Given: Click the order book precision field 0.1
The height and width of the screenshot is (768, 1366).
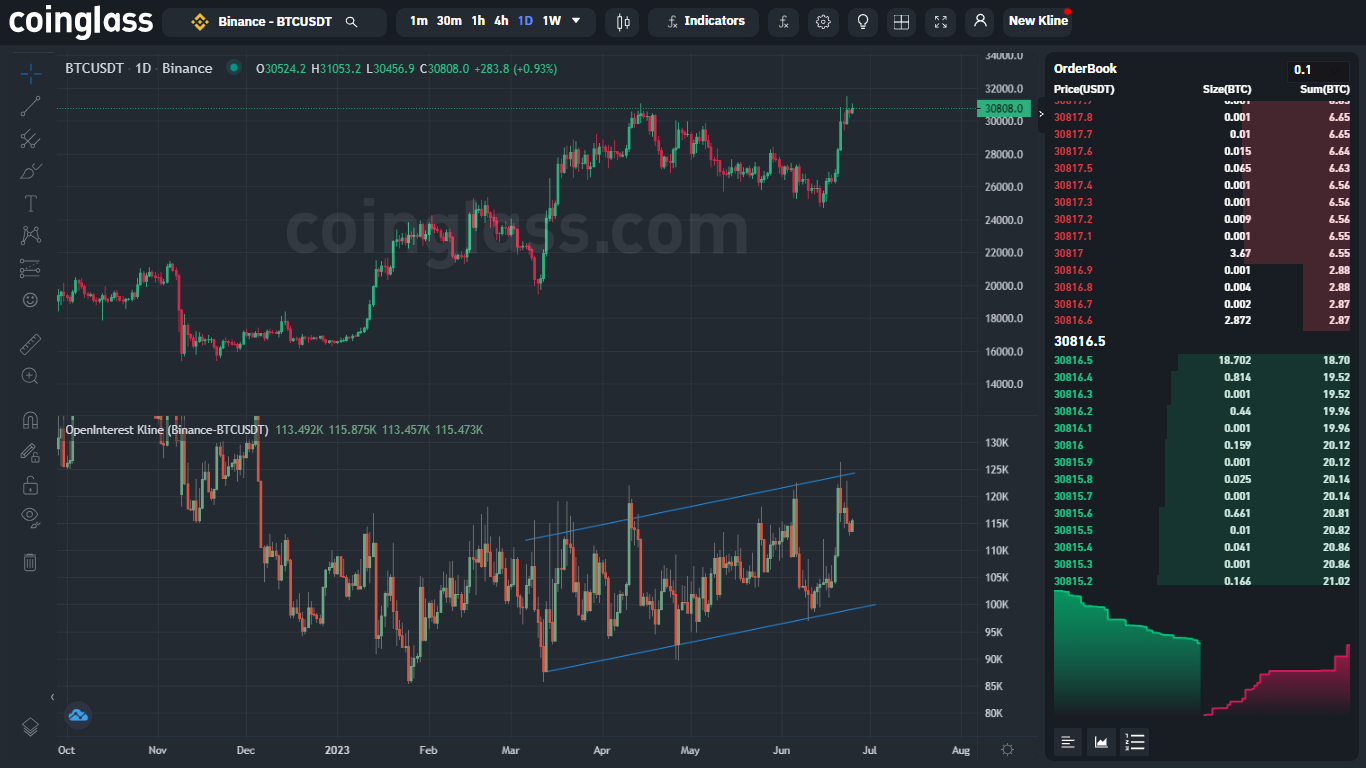Looking at the screenshot, I should 1317,70.
